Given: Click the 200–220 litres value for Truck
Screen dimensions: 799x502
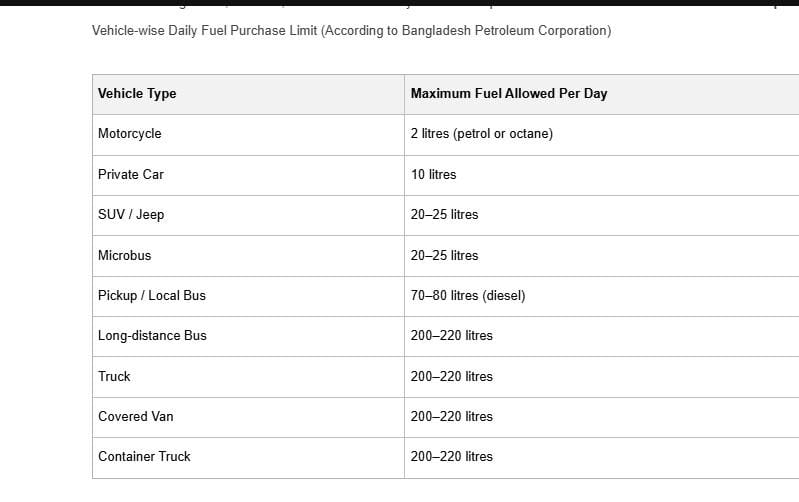Looking at the screenshot, I should pos(451,376).
